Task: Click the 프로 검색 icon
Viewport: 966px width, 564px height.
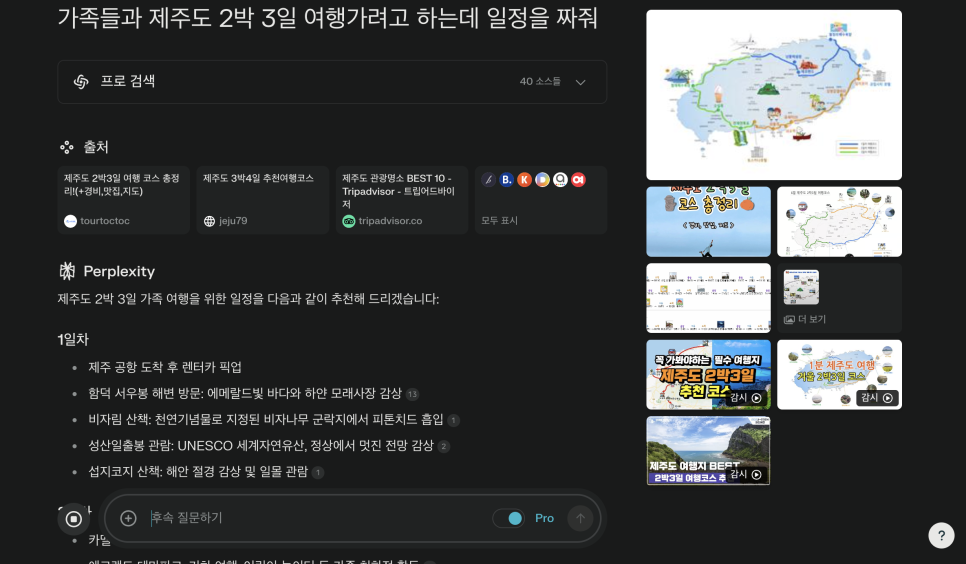Action: (x=82, y=82)
